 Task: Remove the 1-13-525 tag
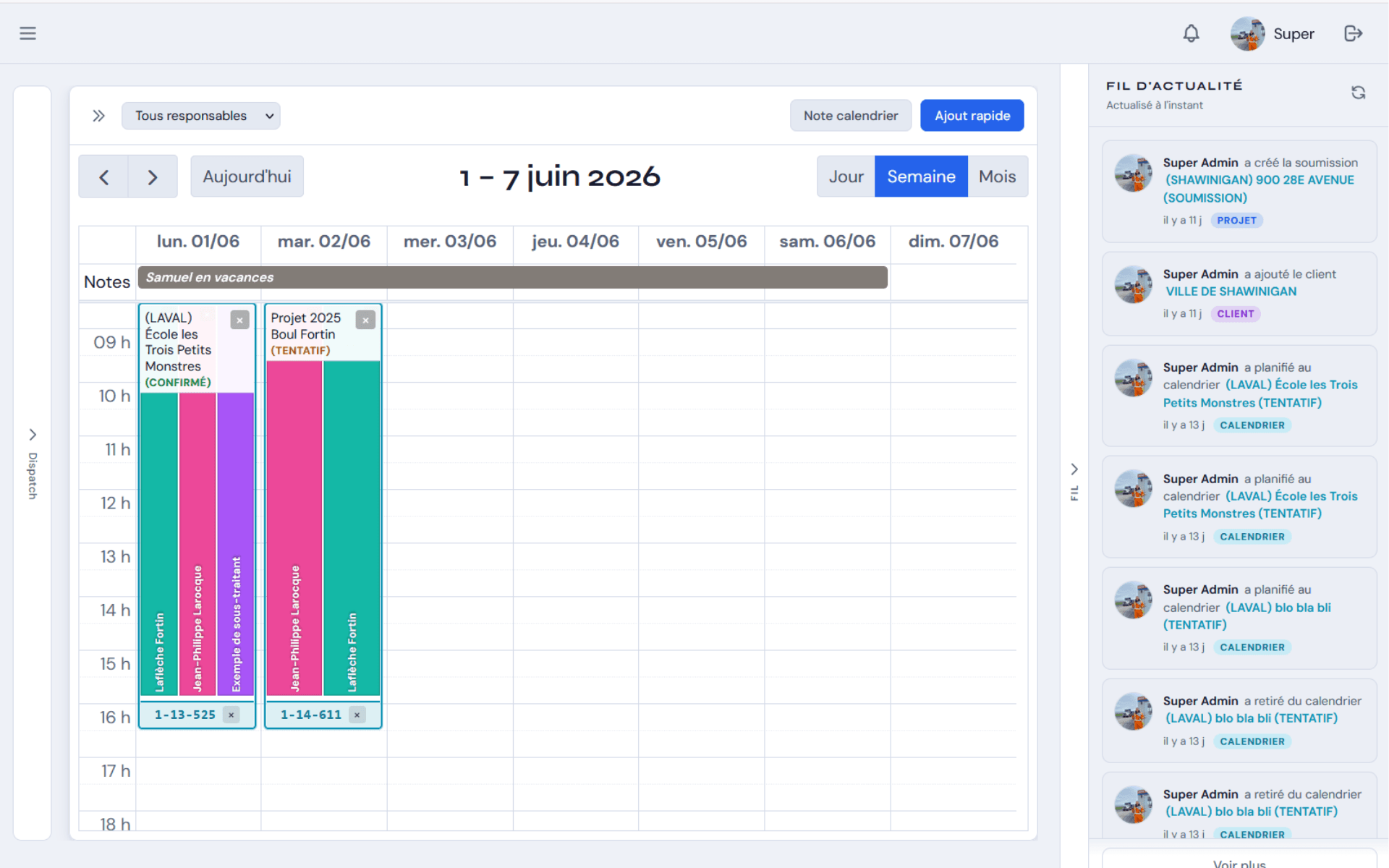(x=231, y=715)
